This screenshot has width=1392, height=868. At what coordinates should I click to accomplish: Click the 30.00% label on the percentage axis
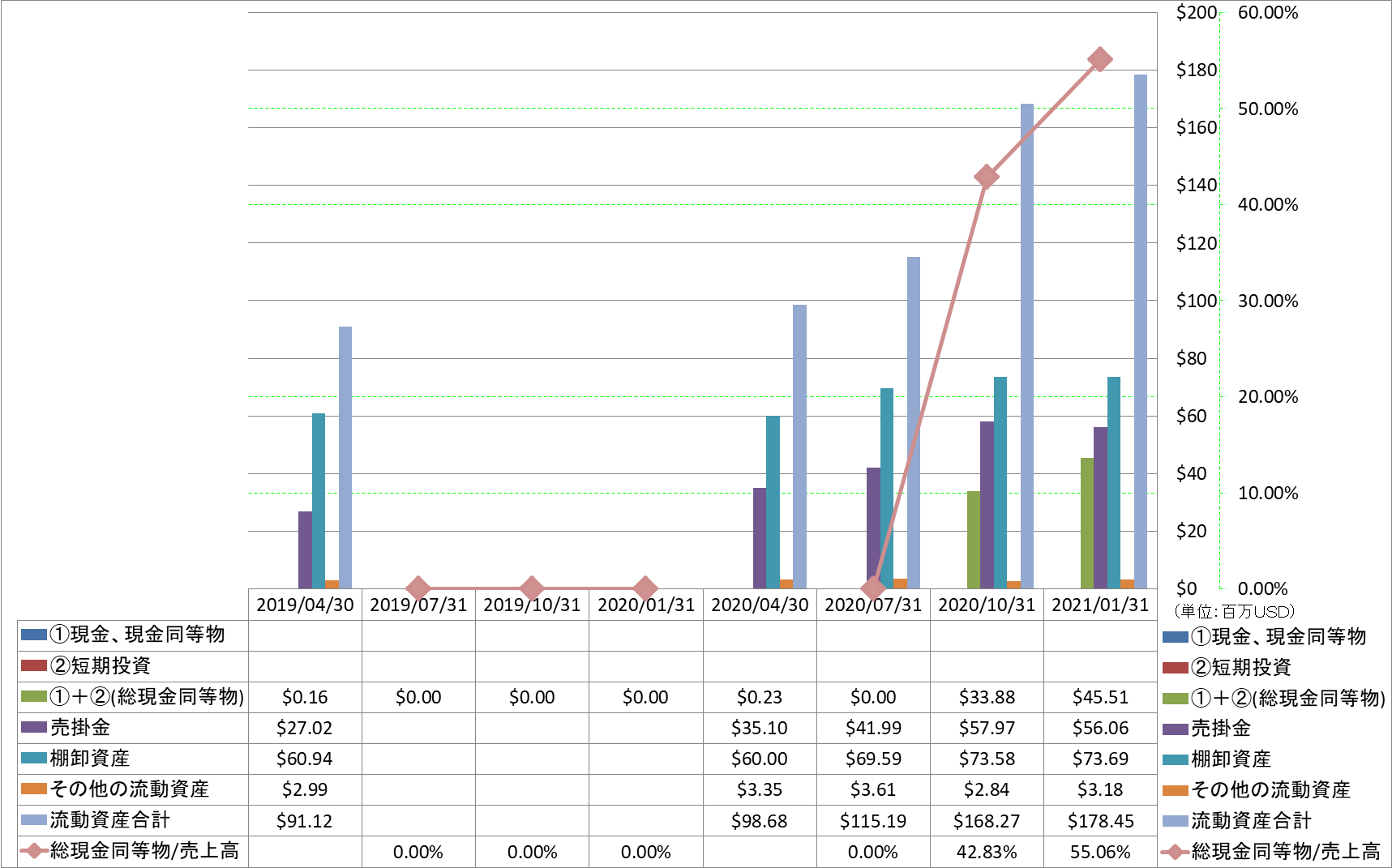click(x=1268, y=301)
